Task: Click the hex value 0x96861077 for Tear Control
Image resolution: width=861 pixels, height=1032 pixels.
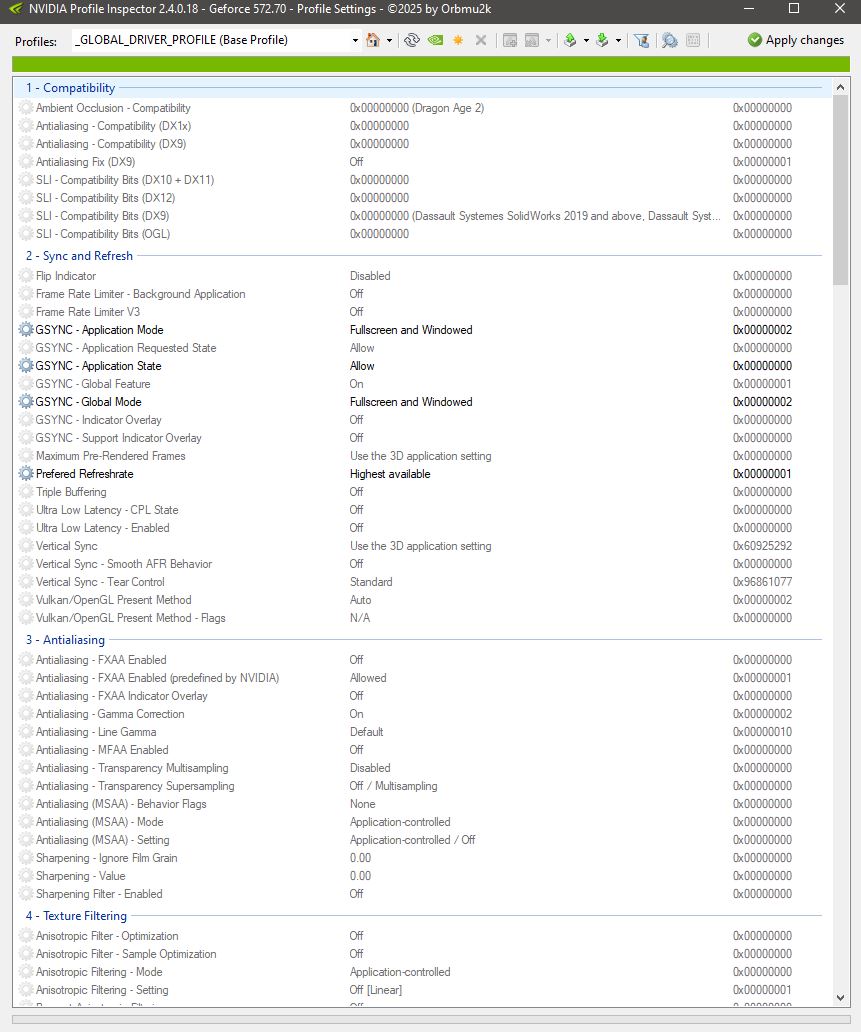Action: click(762, 582)
